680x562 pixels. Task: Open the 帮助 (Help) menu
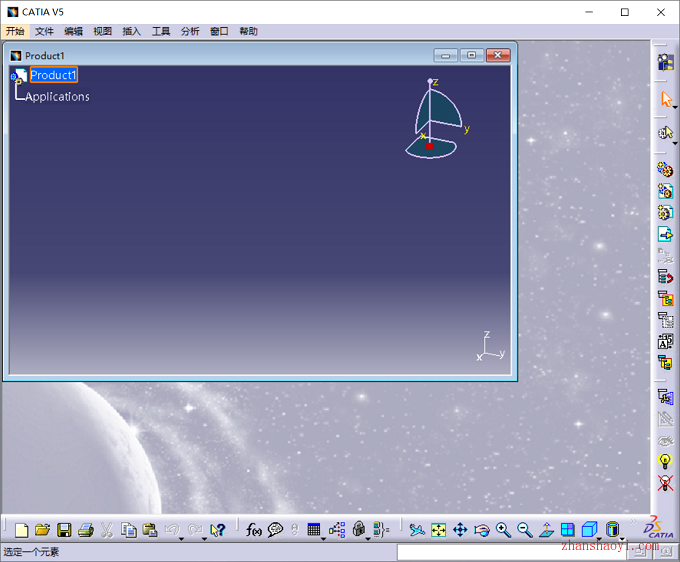pyautogui.click(x=248, y=31)
